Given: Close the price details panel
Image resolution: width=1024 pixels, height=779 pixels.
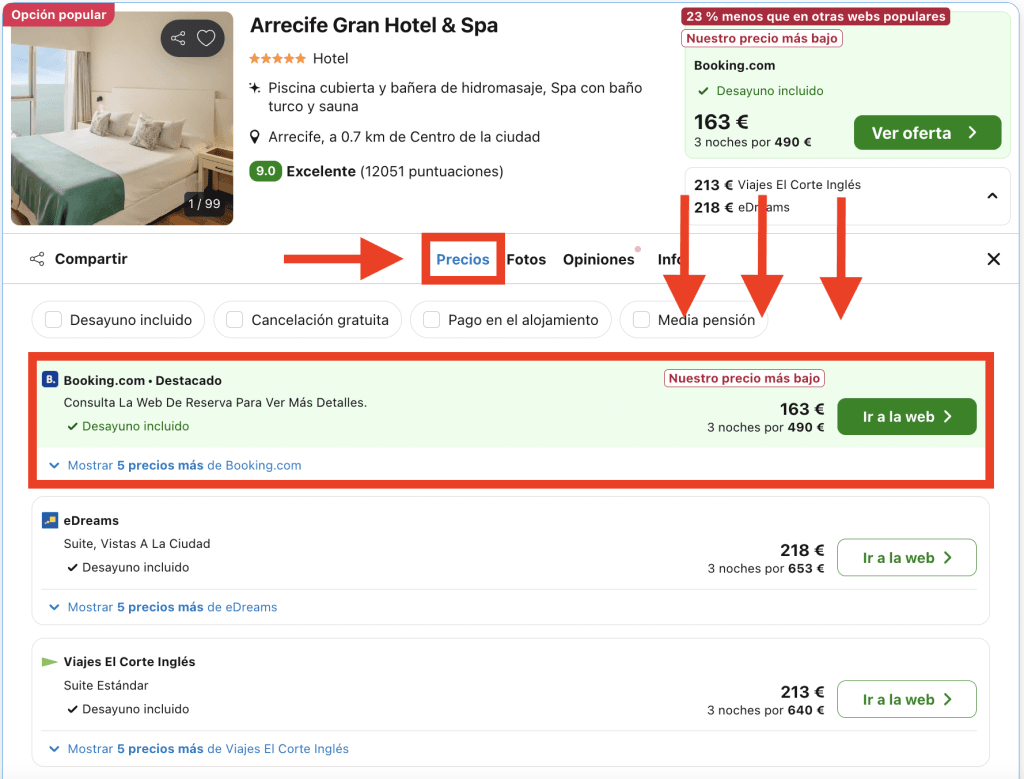Looking at the screenshot, I should 993,259.
